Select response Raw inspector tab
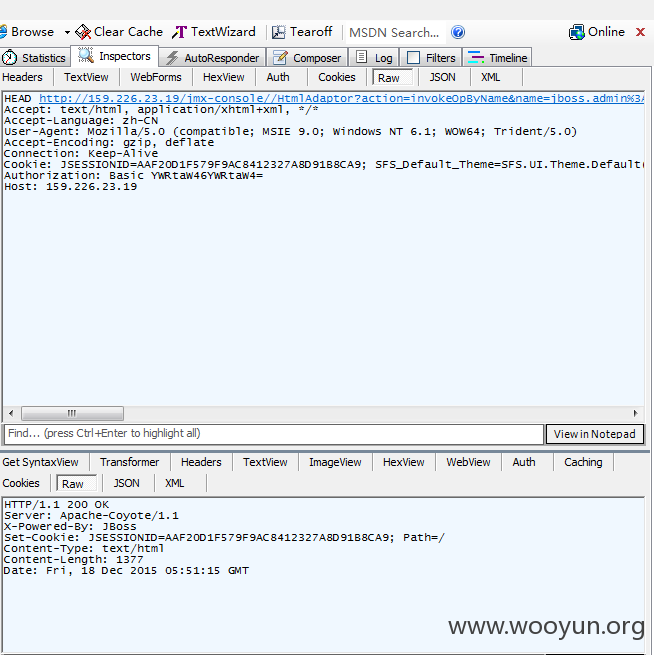 point(76,484)
